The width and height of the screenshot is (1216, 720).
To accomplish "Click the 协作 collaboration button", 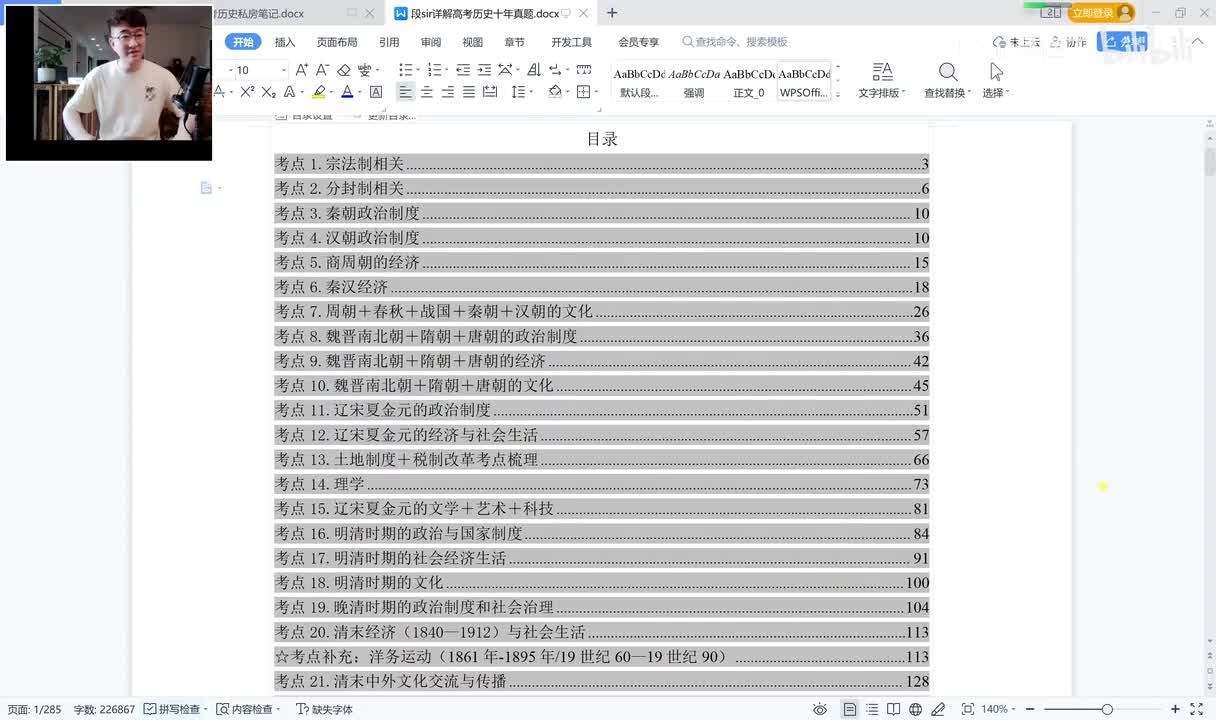I will tap(1069, 42).
